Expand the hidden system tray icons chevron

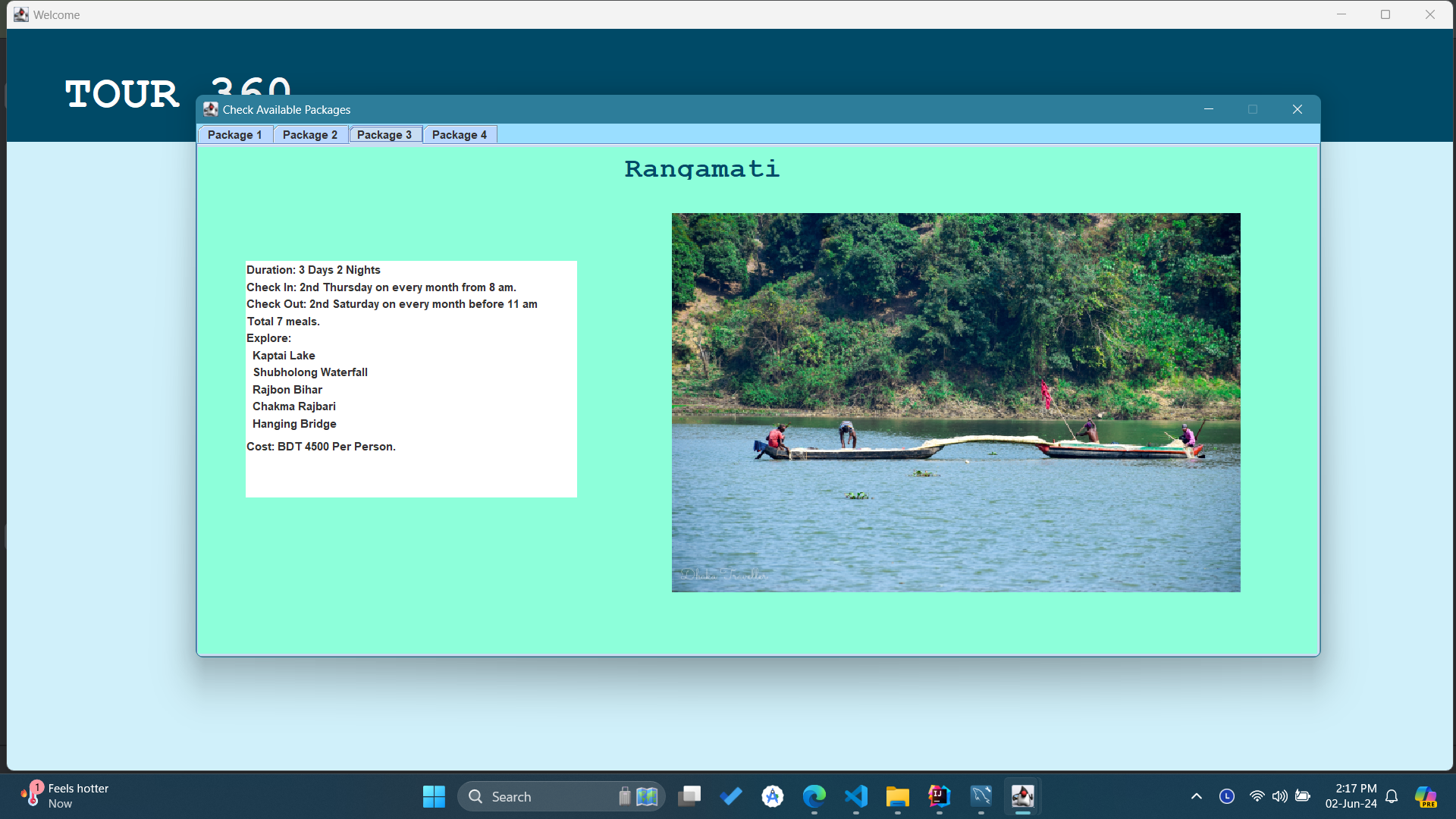(1196, 796)
